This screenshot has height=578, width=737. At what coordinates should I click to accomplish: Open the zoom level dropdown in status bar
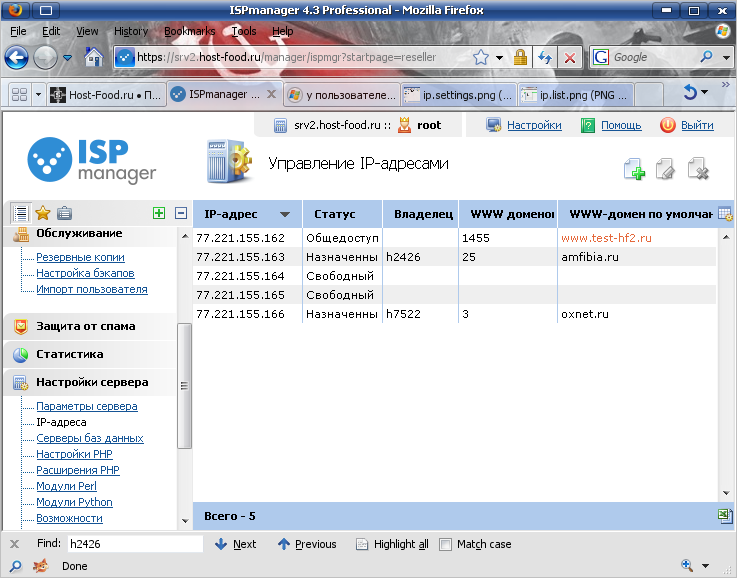(x=705, y=566)
